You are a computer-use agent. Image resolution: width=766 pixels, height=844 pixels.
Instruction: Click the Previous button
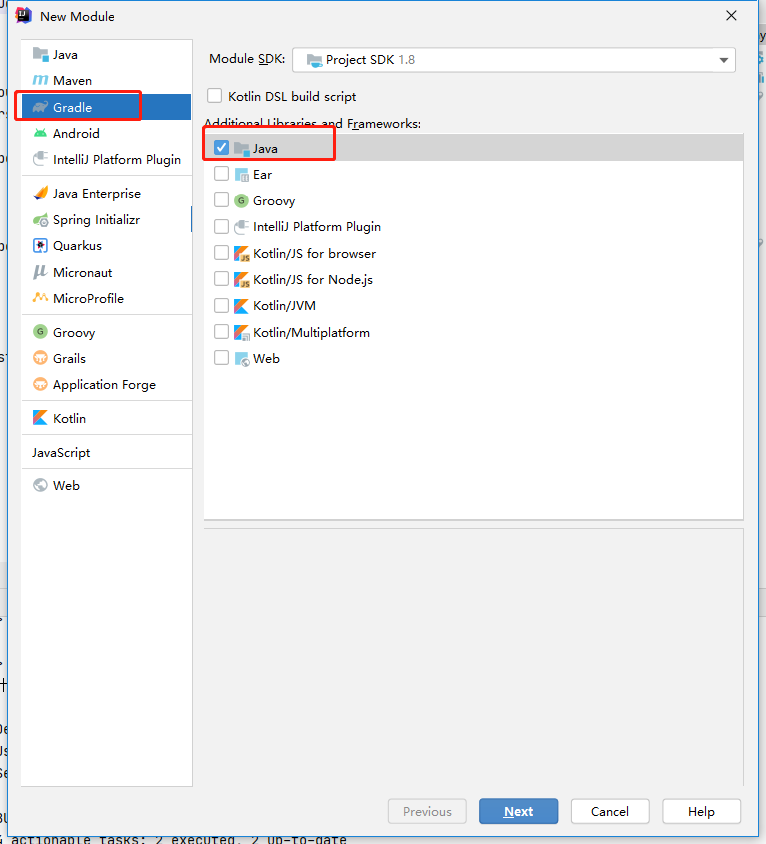(x=427, y=811)
